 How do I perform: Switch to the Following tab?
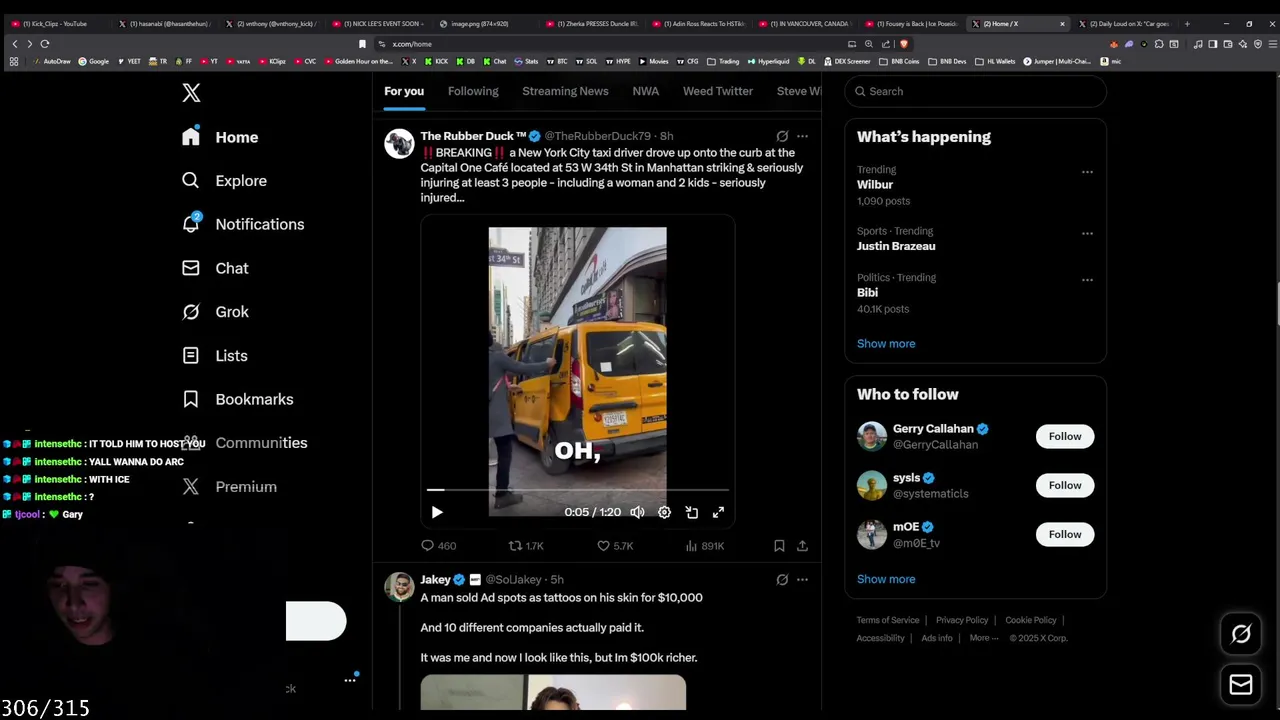point(473,91)
